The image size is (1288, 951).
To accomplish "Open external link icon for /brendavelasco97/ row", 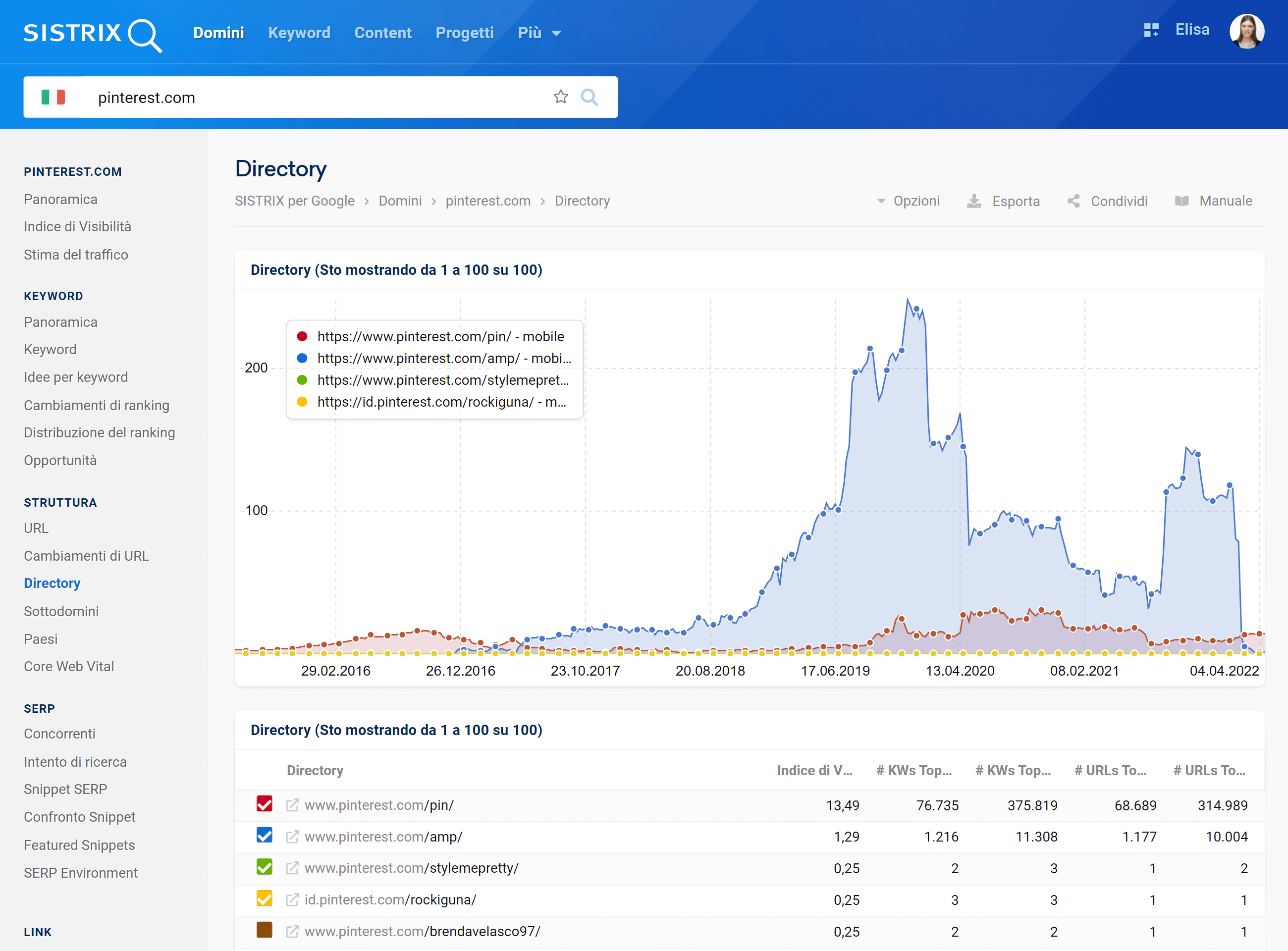I will (292, 931).
